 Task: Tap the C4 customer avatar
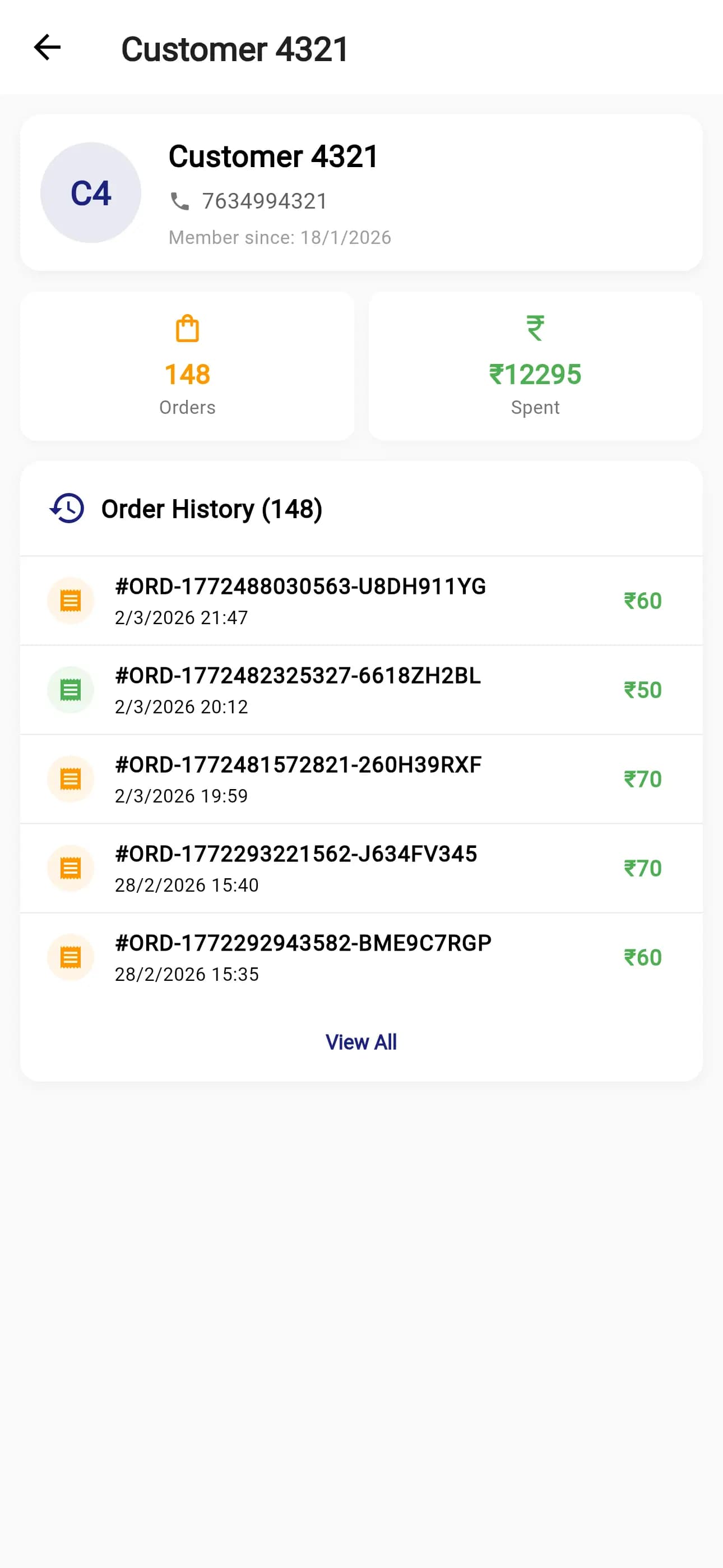(x=91, y=193)
